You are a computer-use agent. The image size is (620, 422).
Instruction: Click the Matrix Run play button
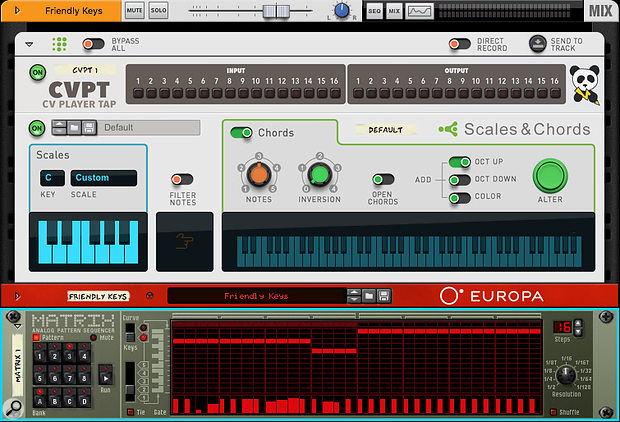pyautogui.click(x=105, y=375)
